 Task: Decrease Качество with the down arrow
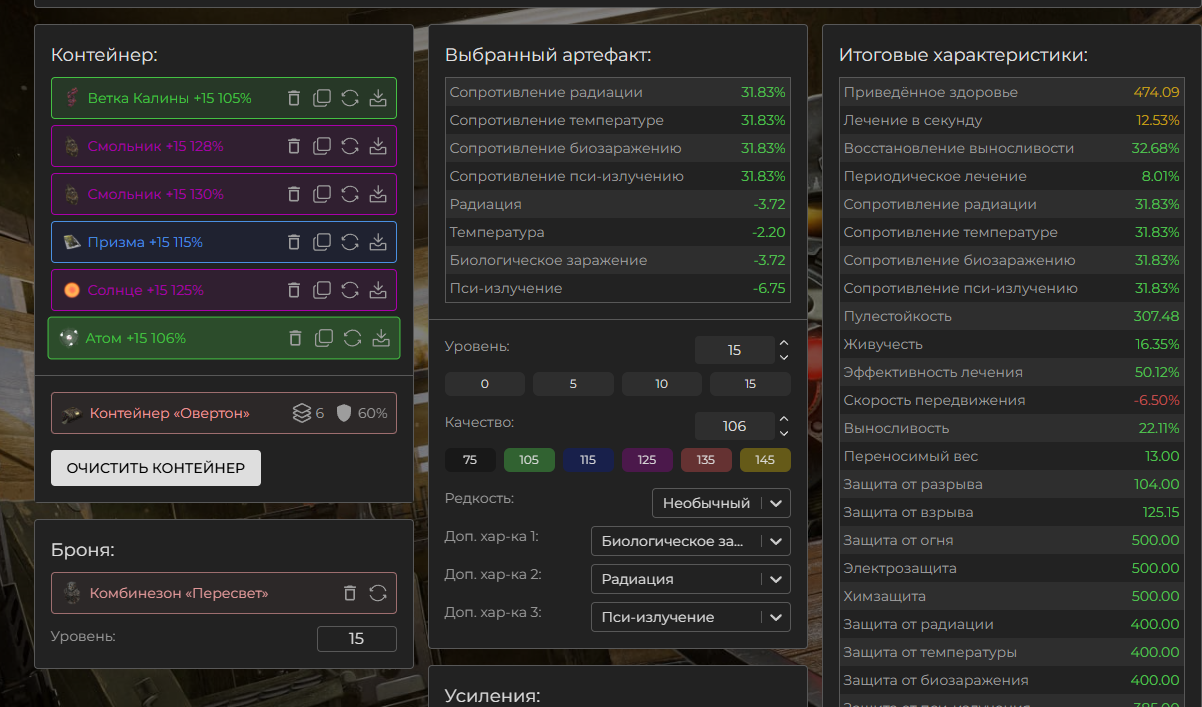[784, 433]
